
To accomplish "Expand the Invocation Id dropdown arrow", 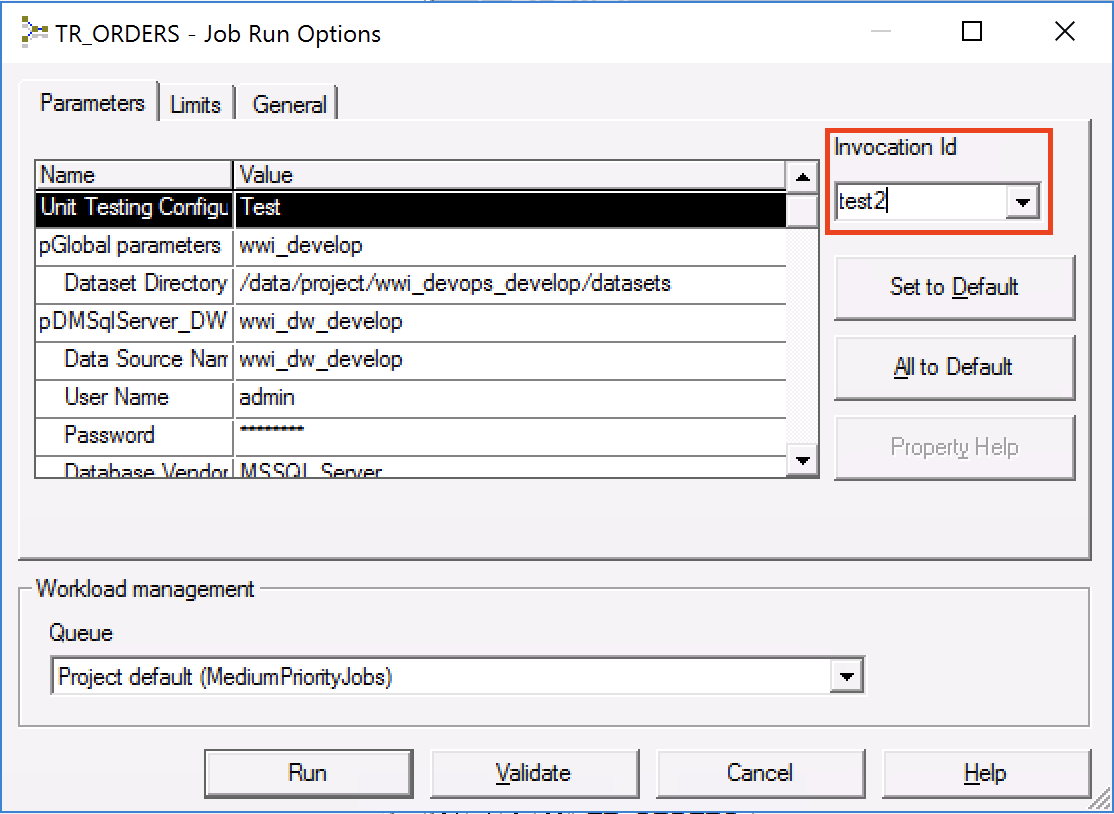I will click(1021, 202).
